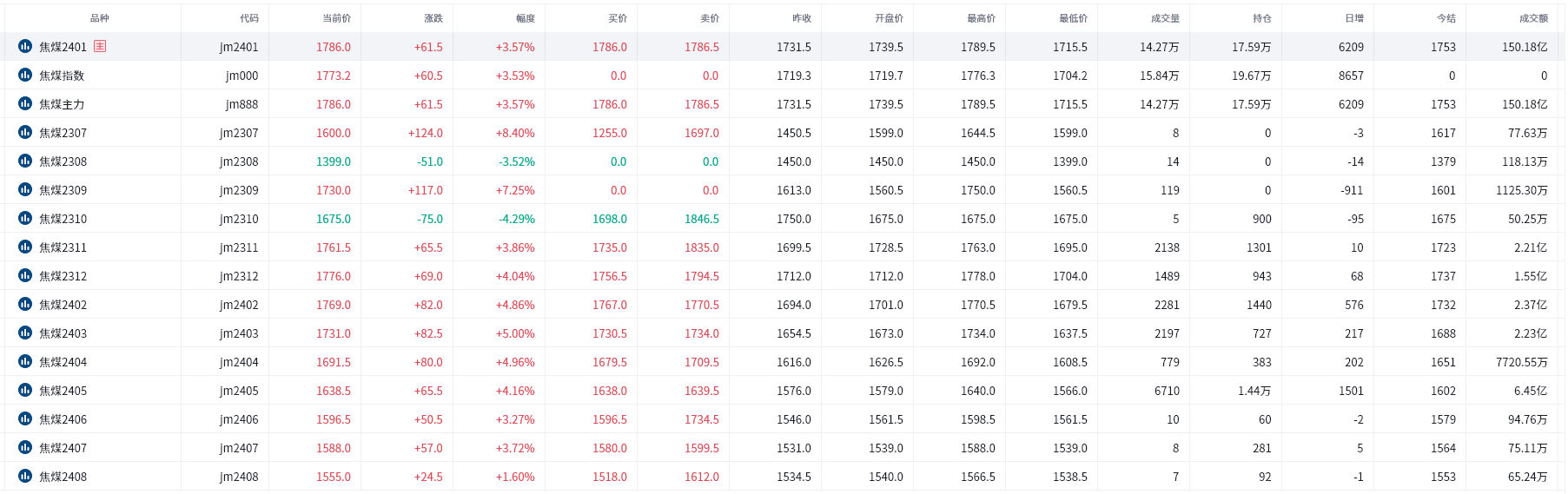1568x494 pixels.
Task: Open the red 主 badge next to 焦煤2401
Action: click(100, 46)
